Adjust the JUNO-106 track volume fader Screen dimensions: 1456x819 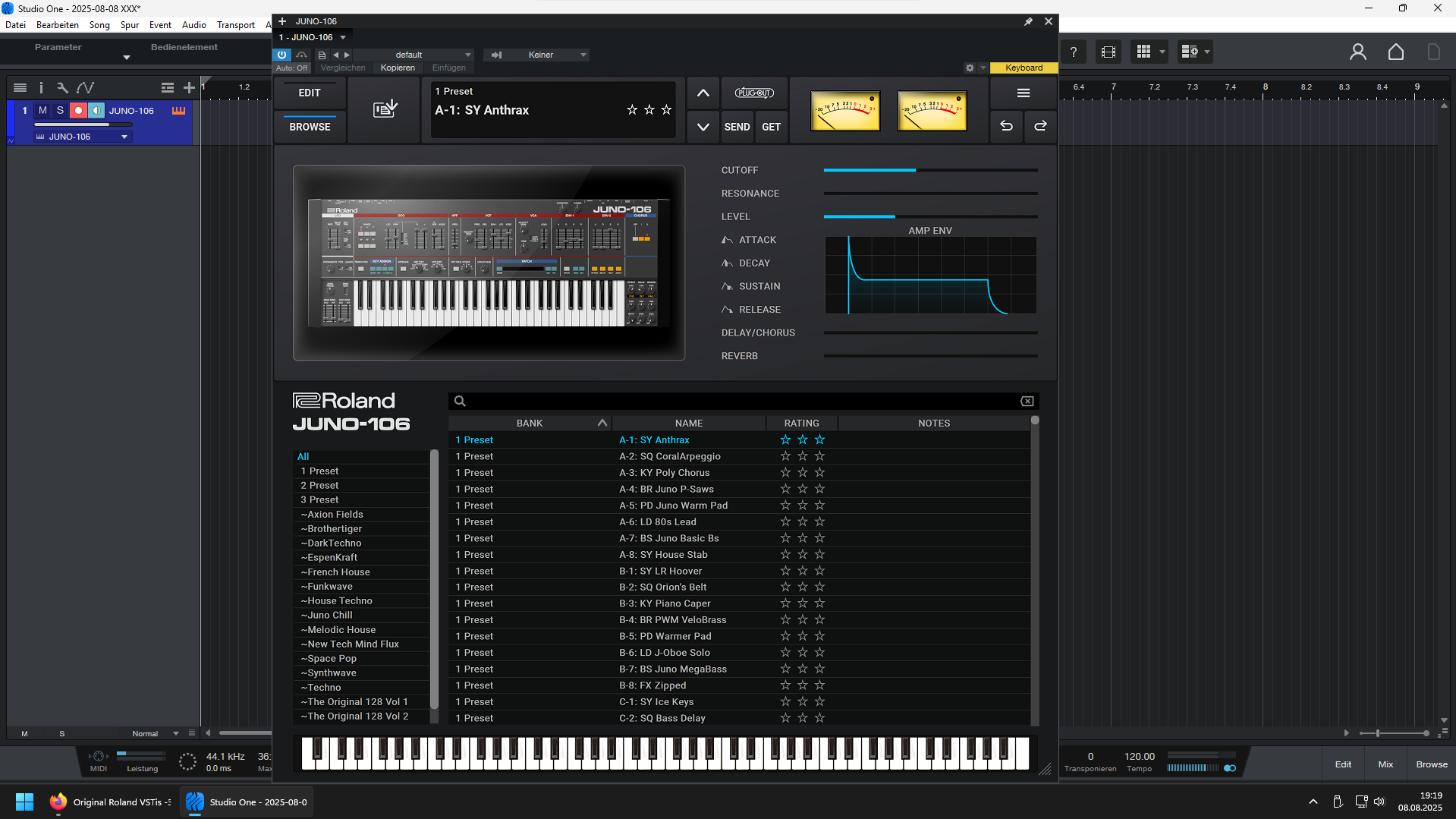point(83,124)
